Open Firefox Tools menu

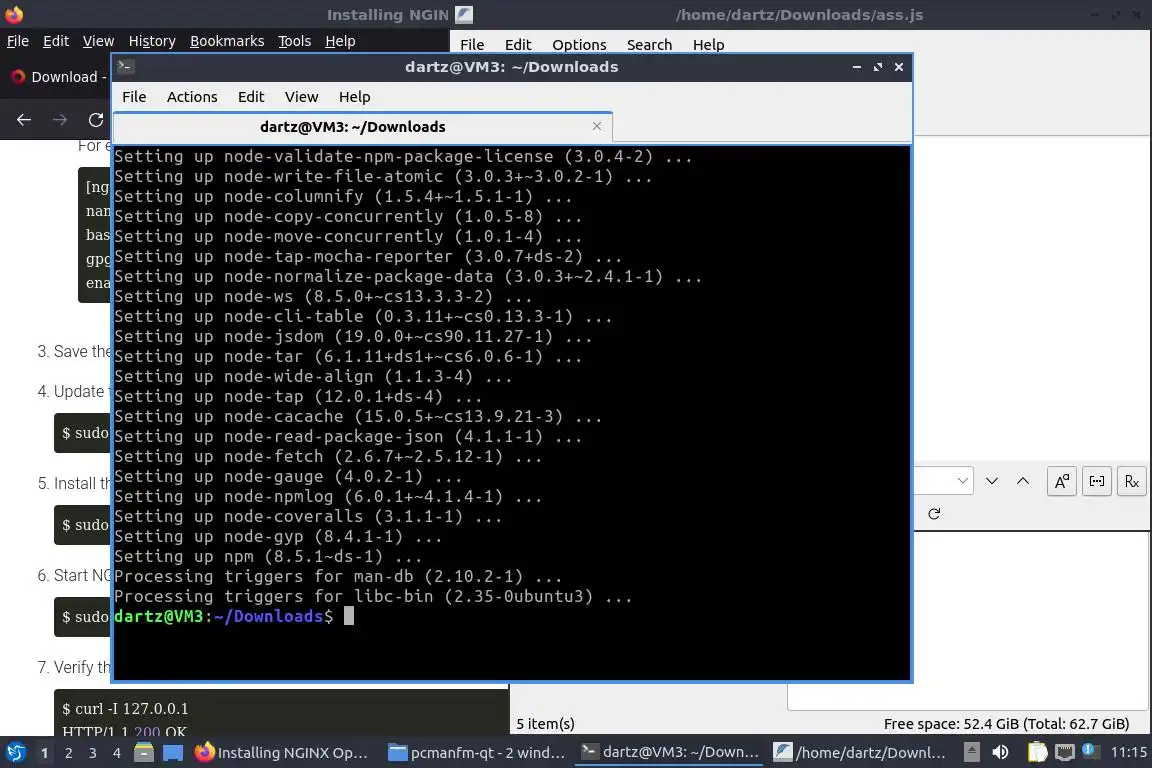[295, 41]
